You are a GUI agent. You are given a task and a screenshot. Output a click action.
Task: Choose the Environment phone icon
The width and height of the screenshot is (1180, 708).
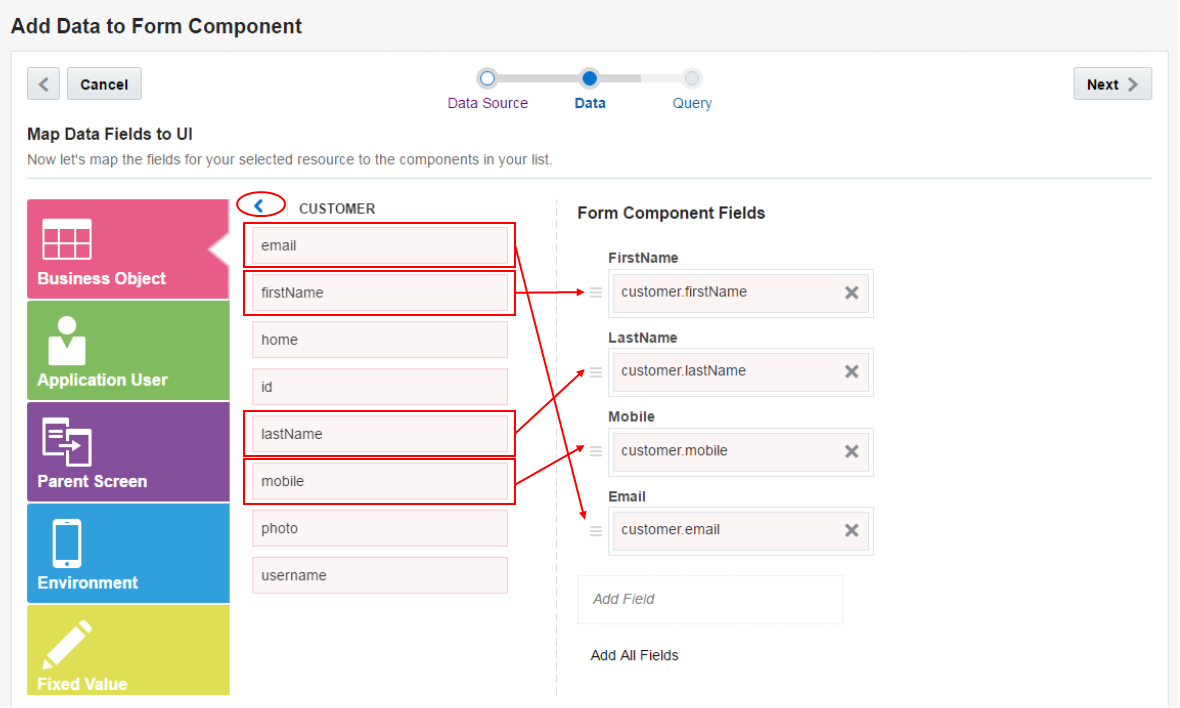pos(67,543)
